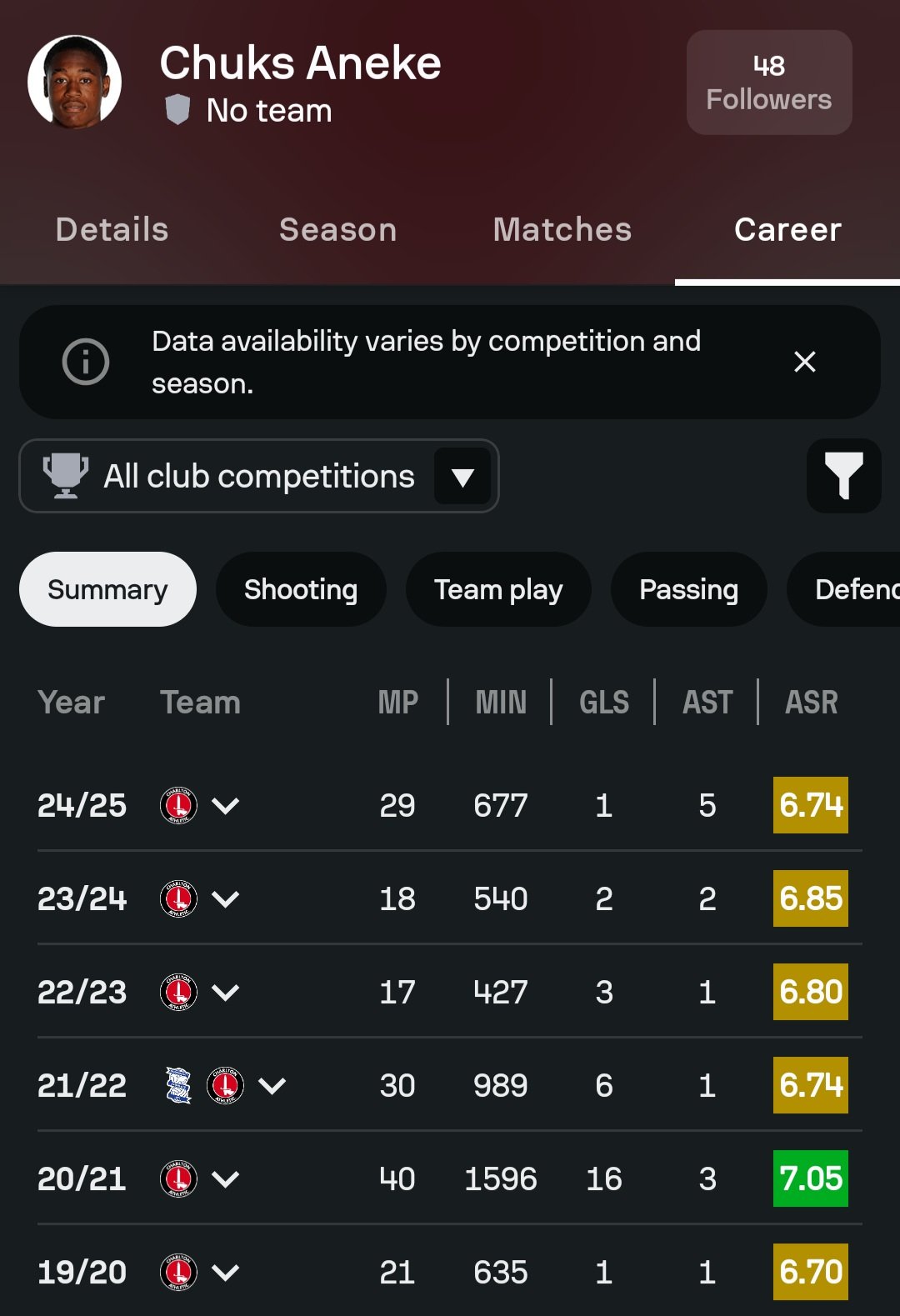Tap the No team shield icon
The height and width of the screenshot is (1316, 900).
pos(177,110)
